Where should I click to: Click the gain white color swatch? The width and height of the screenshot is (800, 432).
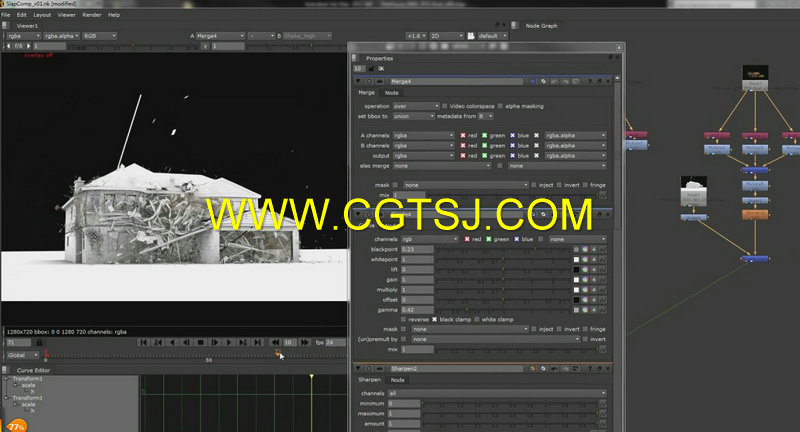[x=576, y=279]
